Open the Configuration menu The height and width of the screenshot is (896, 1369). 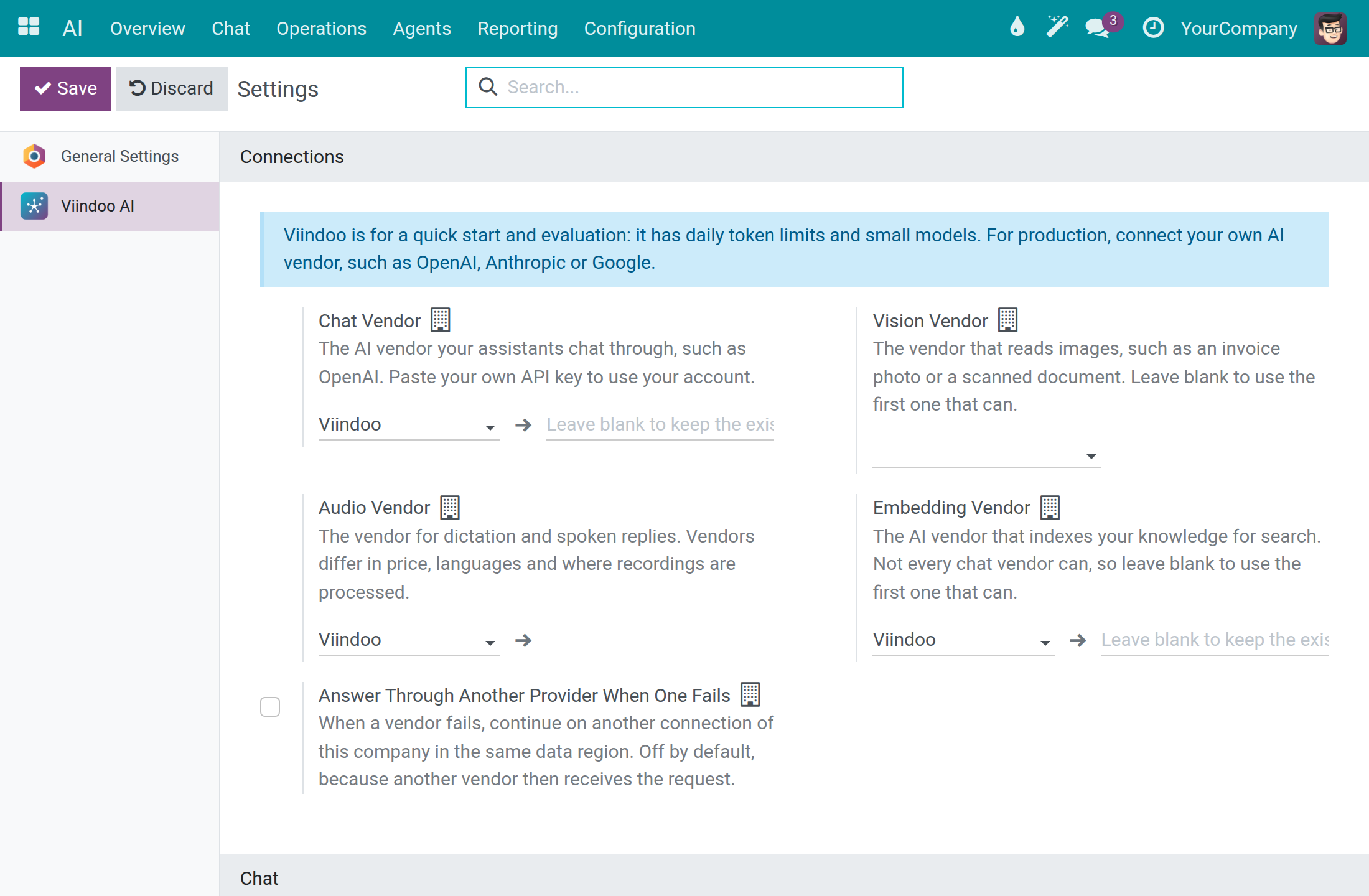tap(640, 29)
